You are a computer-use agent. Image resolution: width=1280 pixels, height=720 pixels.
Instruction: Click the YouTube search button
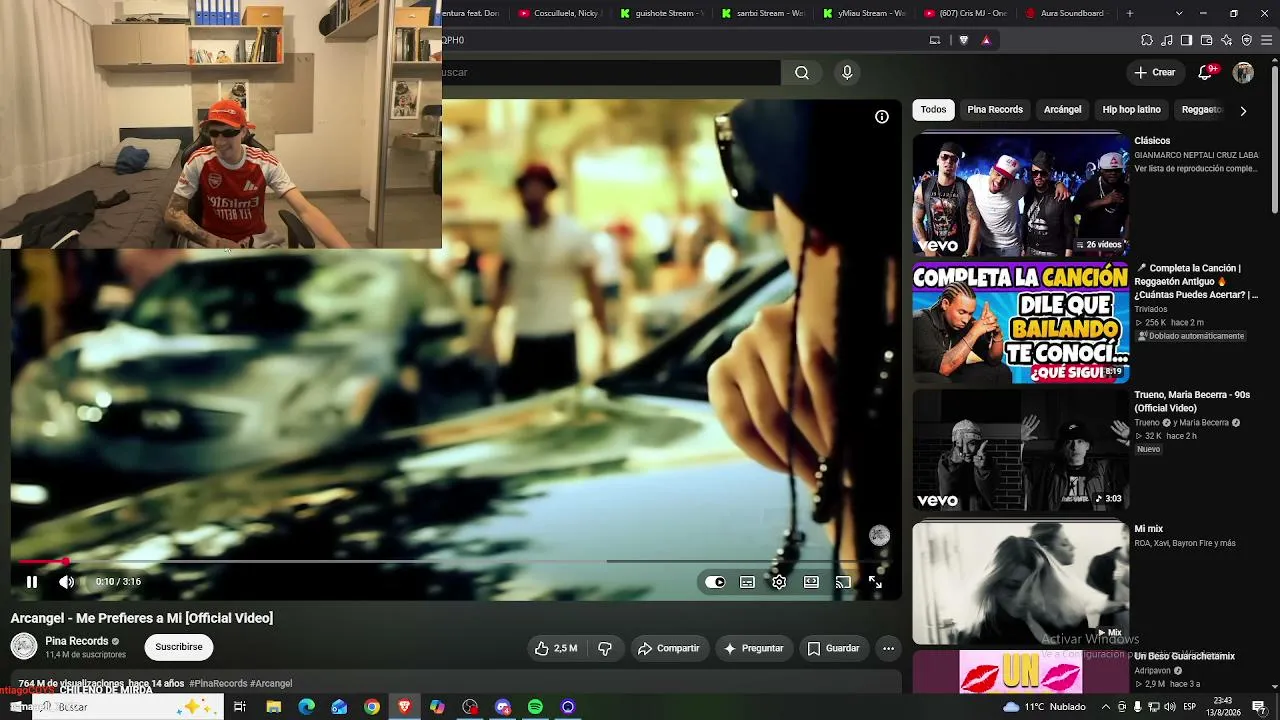[802, 72]
